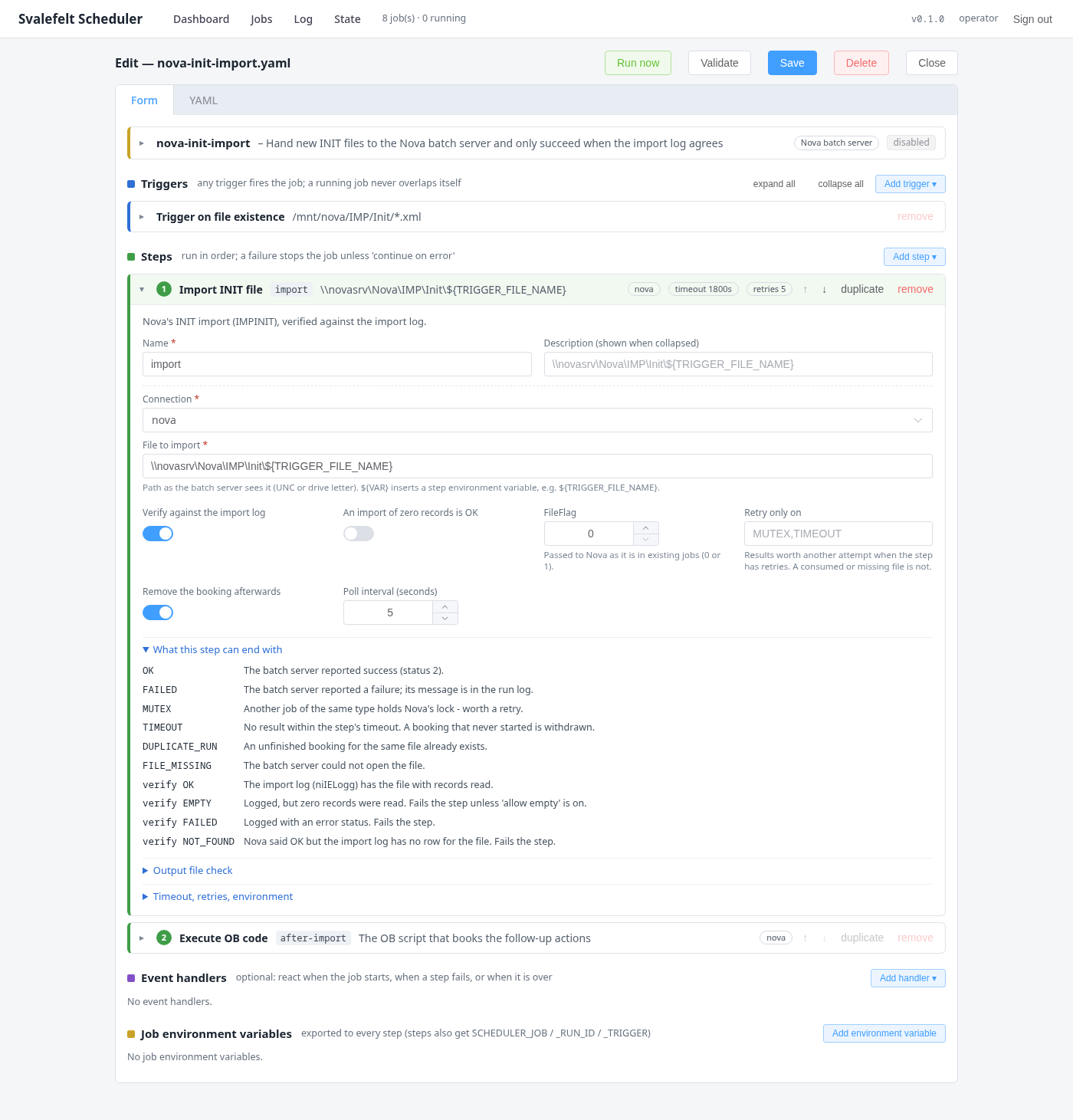
Task: Remove the Import INIT file step
Action: pos(915,290)
